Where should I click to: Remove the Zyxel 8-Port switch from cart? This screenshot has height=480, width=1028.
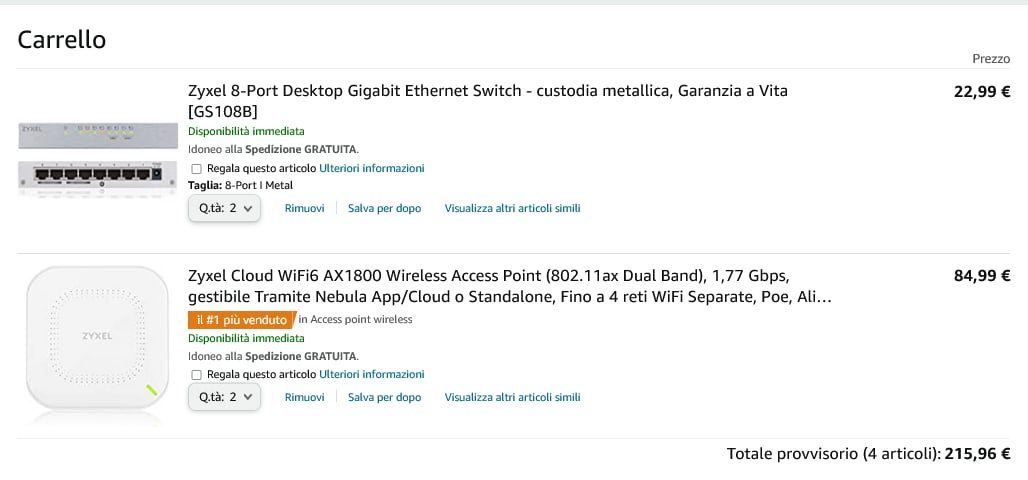pos(304,209)
